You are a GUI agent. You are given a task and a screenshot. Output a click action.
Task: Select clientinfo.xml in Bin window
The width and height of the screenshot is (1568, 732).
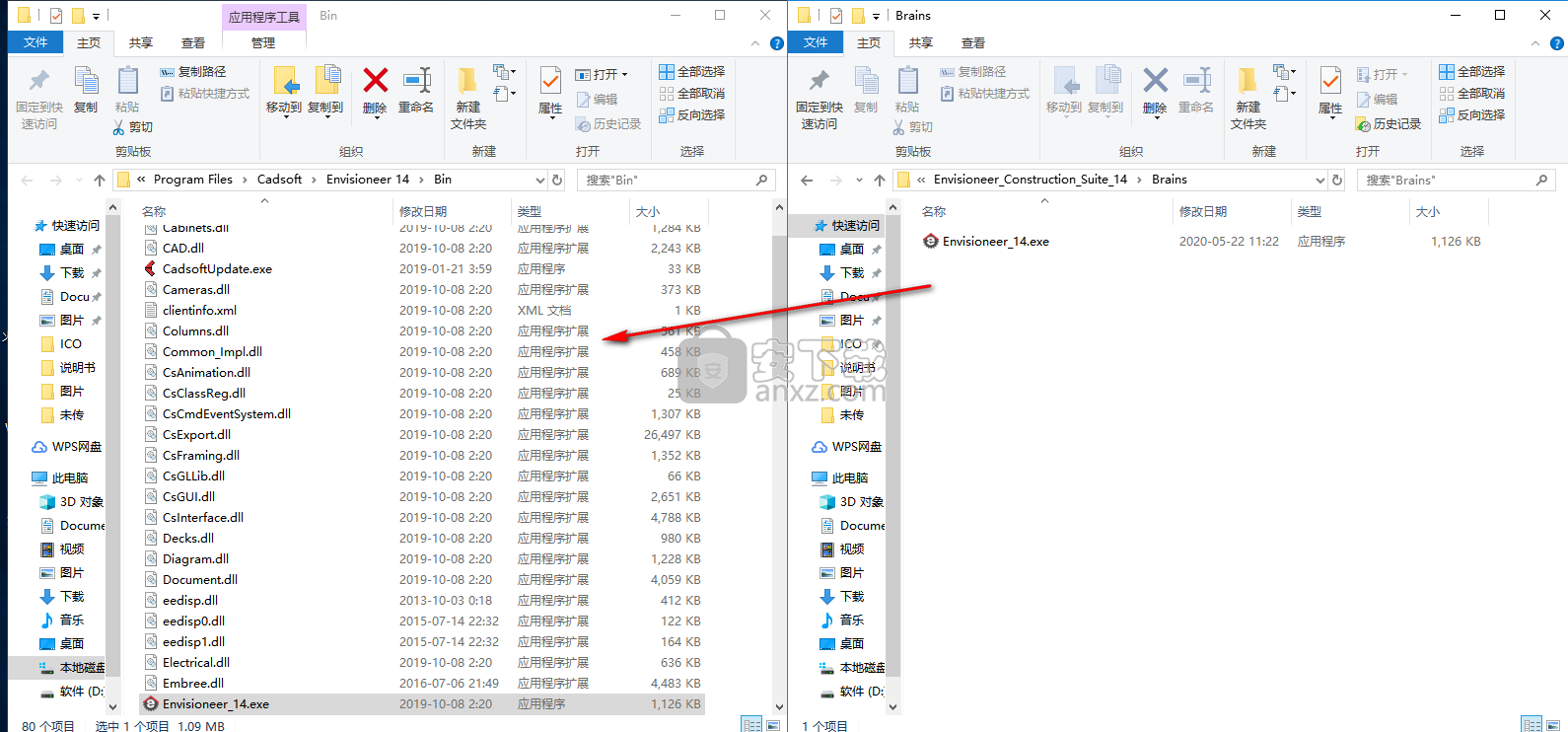(199, 310)
